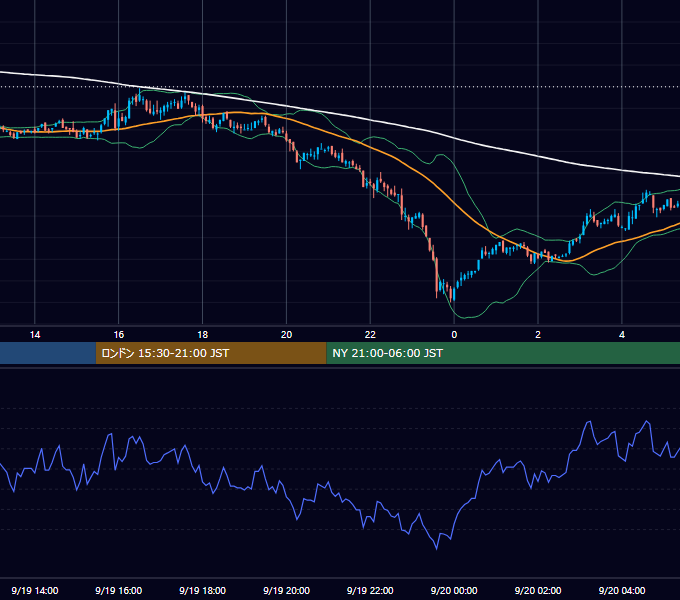This screenshot has width=680, height=600.
Task: Click the 9/19 16:00 date label
Action: pos(118,590)
